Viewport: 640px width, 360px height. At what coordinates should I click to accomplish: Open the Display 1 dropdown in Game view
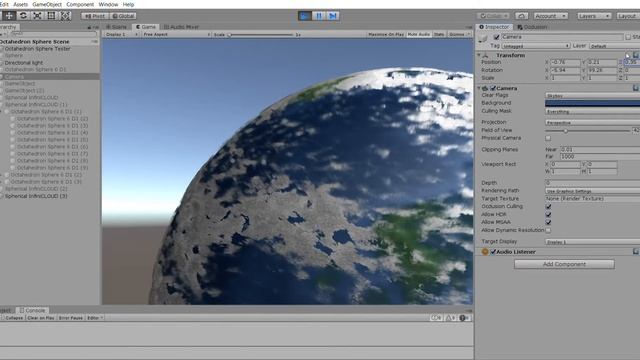pyautogui.click(x=121, y=35)
